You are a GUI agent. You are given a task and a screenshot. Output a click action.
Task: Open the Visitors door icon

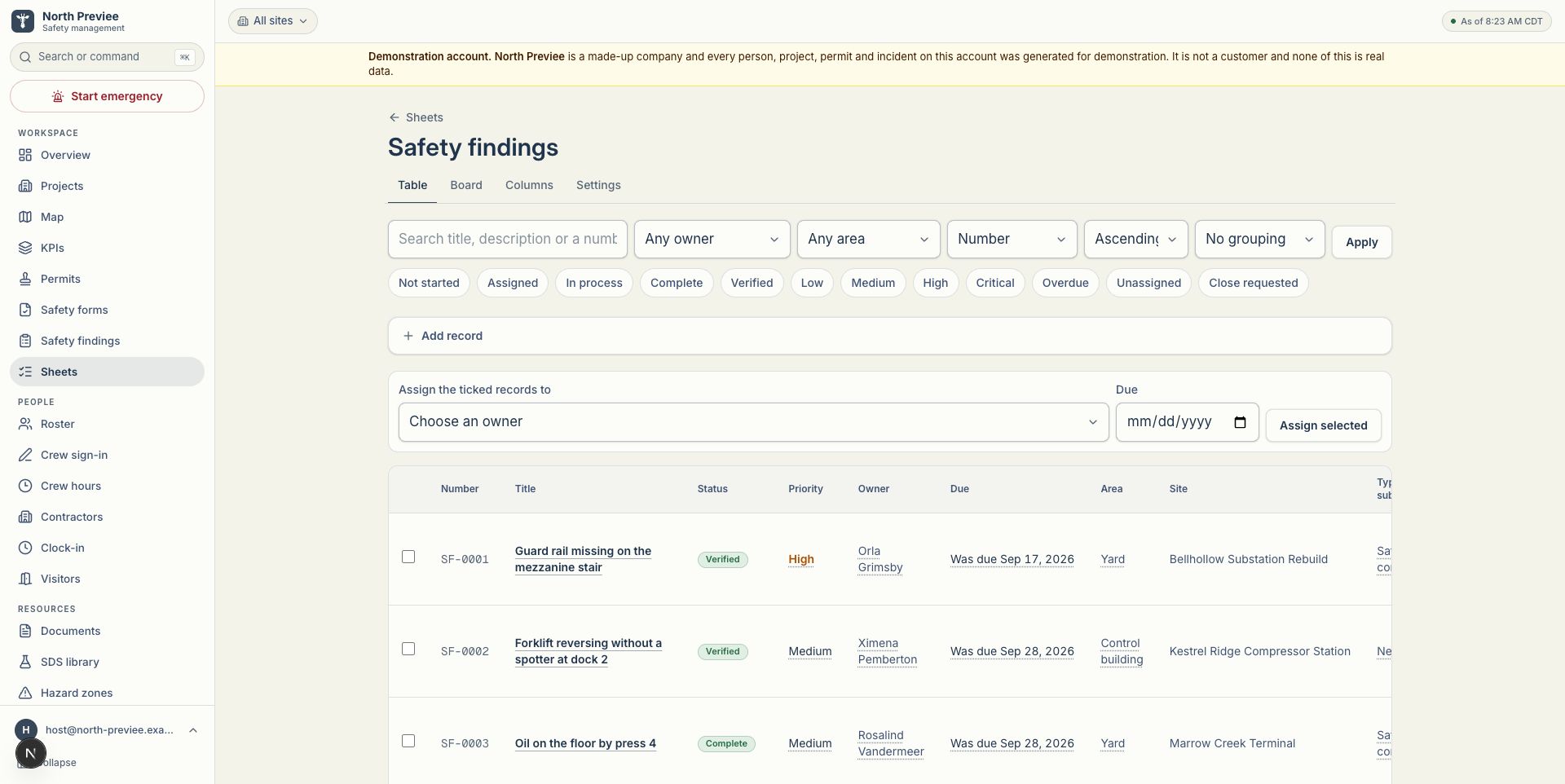(25, 579)
